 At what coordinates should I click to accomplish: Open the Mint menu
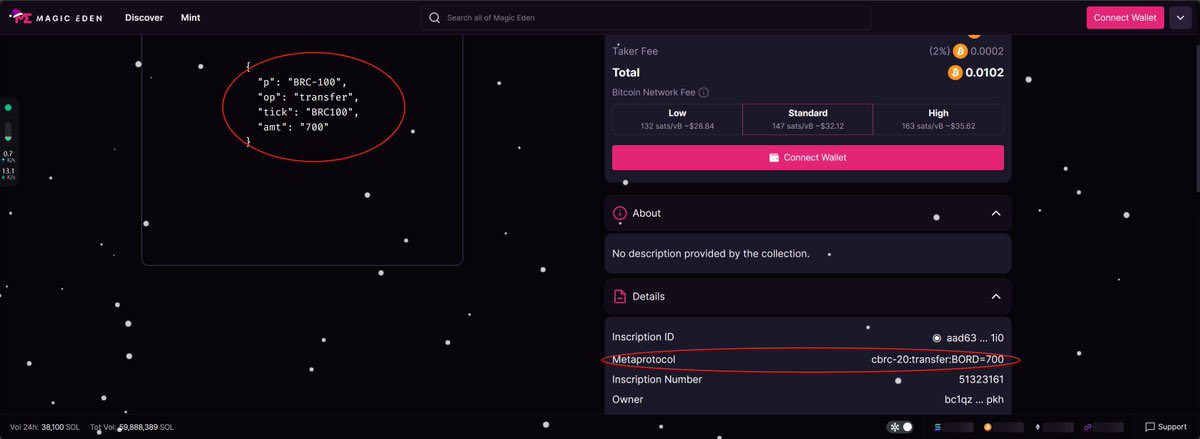tap(190, 18)
